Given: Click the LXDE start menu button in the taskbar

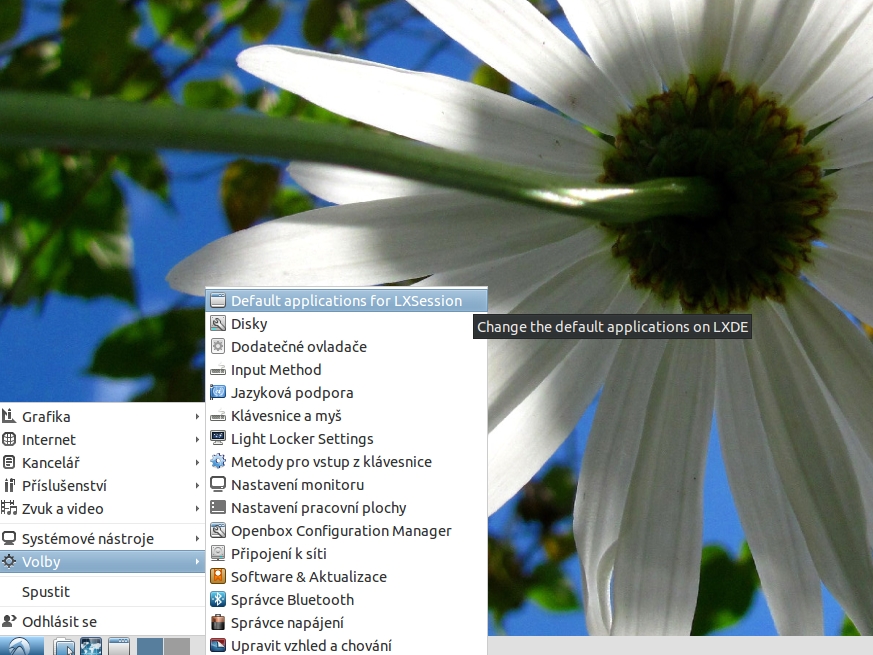Looking at the screenshot, I should point(20,646).
